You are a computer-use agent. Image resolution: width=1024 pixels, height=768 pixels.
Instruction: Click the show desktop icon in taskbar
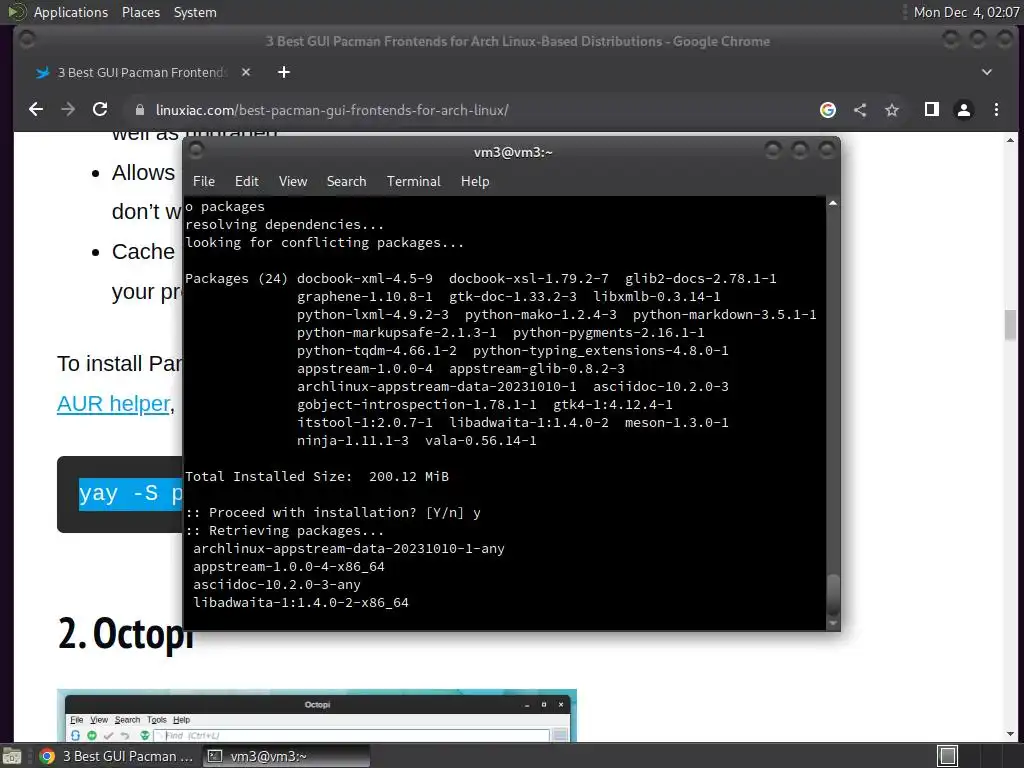(x=12, y=756)
